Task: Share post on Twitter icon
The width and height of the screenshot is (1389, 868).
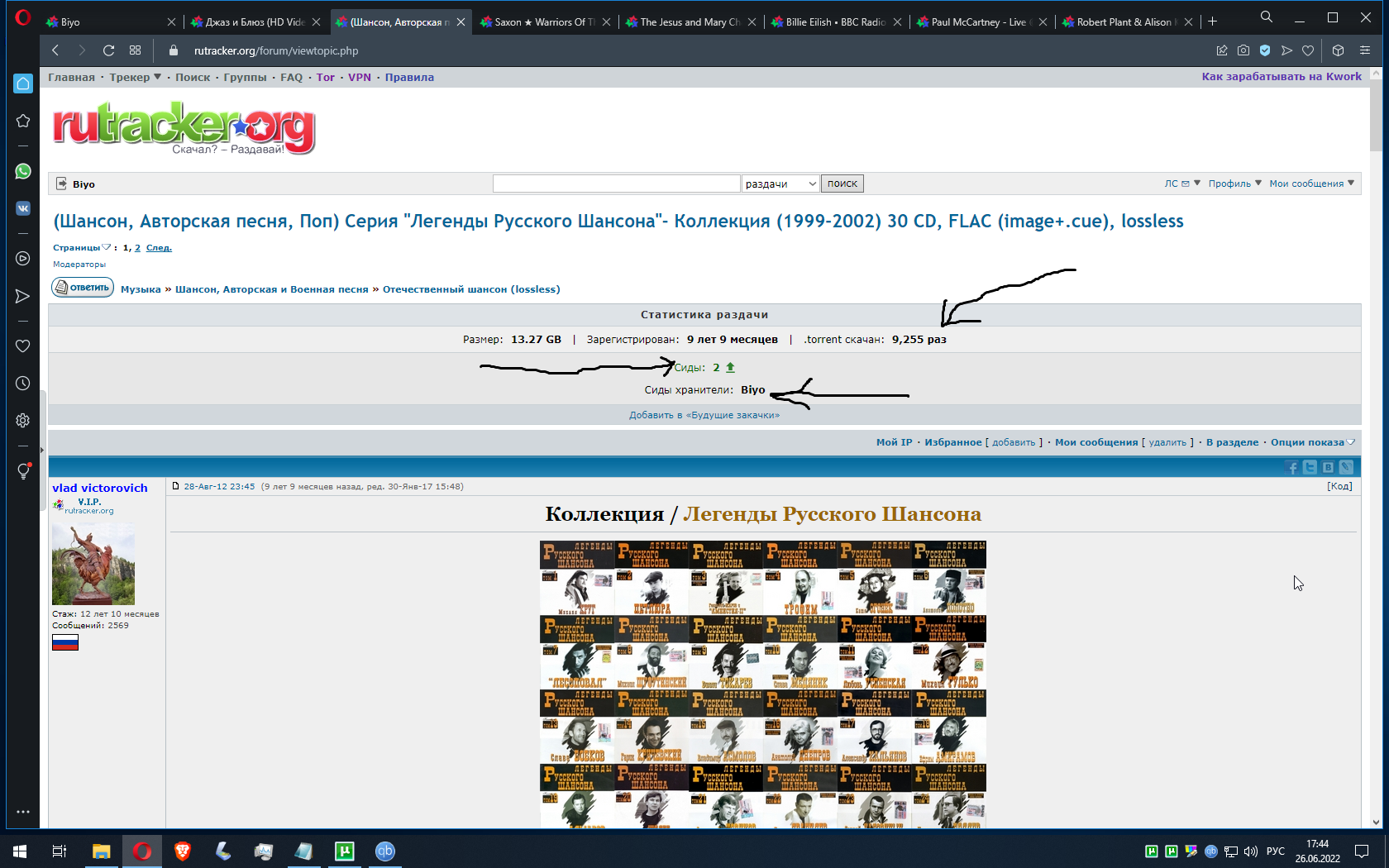Action: [x=1310, y=468]
